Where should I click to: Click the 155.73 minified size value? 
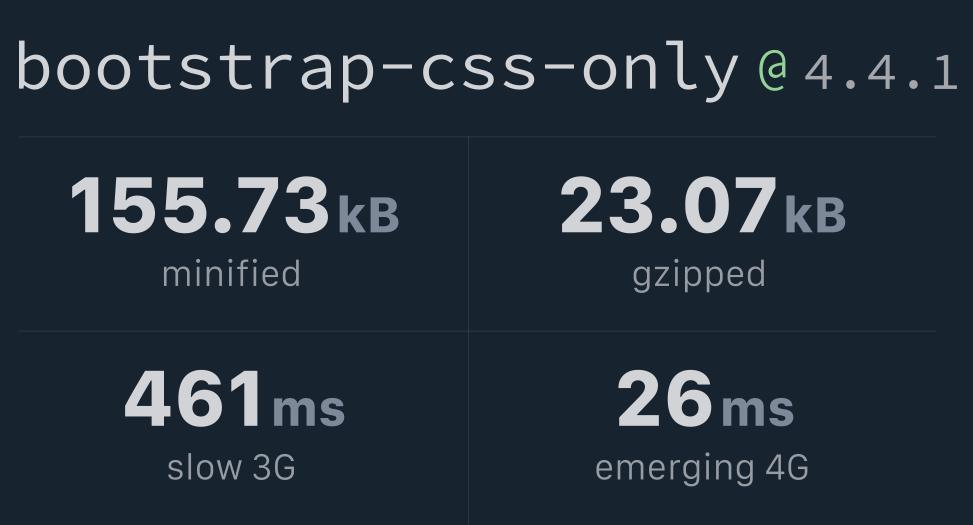coord(200,205)
